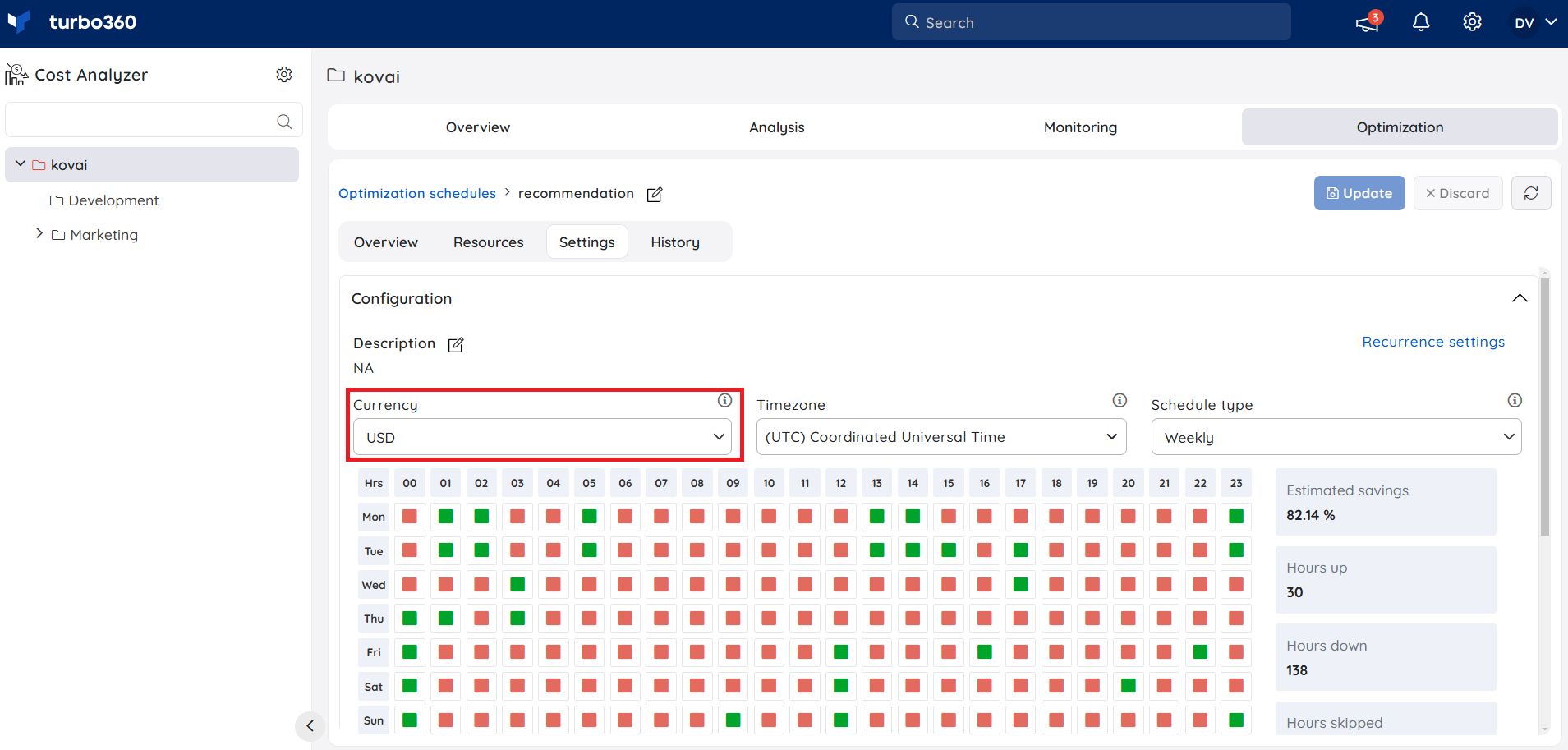Viewport: 1568px width, 750px height.
Task: Click the Update button
Action: [x=1359, y=193]
